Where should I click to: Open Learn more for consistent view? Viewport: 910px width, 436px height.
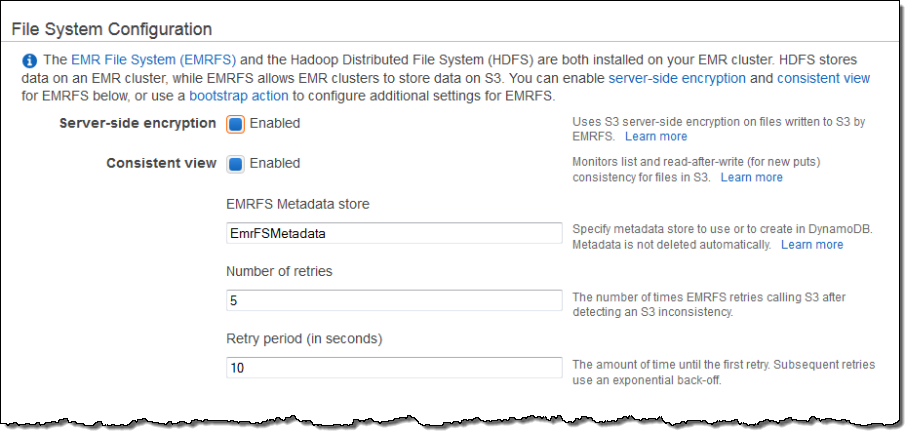(751, 177)
